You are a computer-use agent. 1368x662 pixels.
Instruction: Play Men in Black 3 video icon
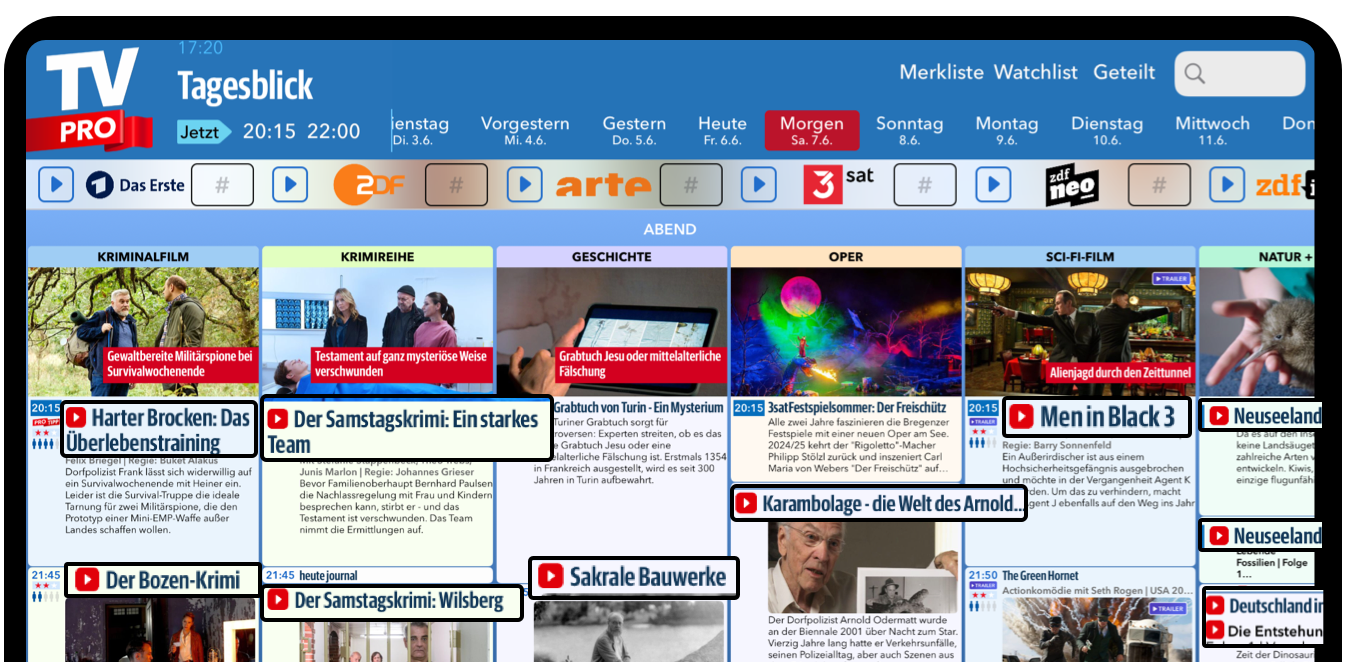(1021, 417)
